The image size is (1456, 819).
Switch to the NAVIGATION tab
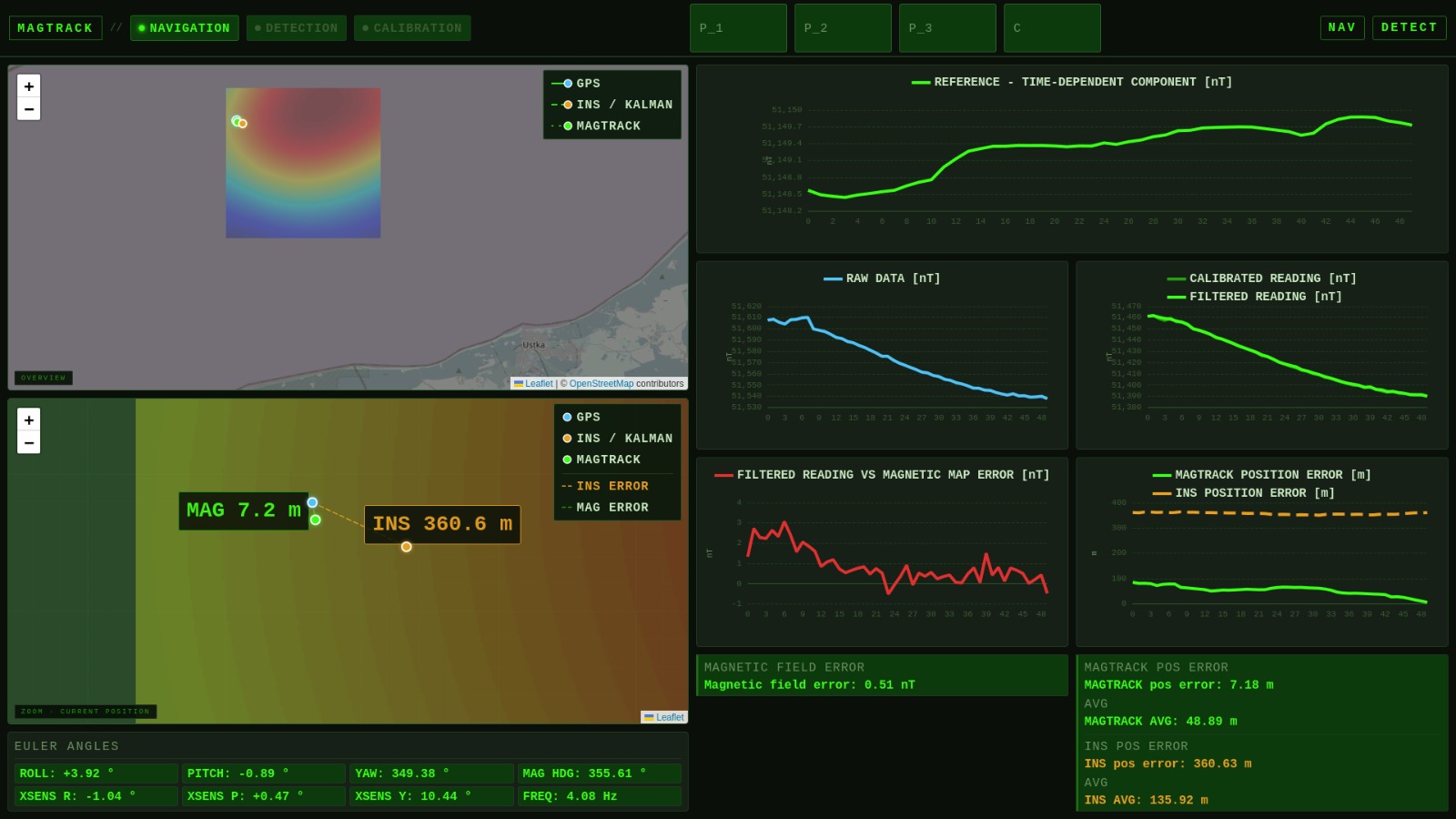185,28
